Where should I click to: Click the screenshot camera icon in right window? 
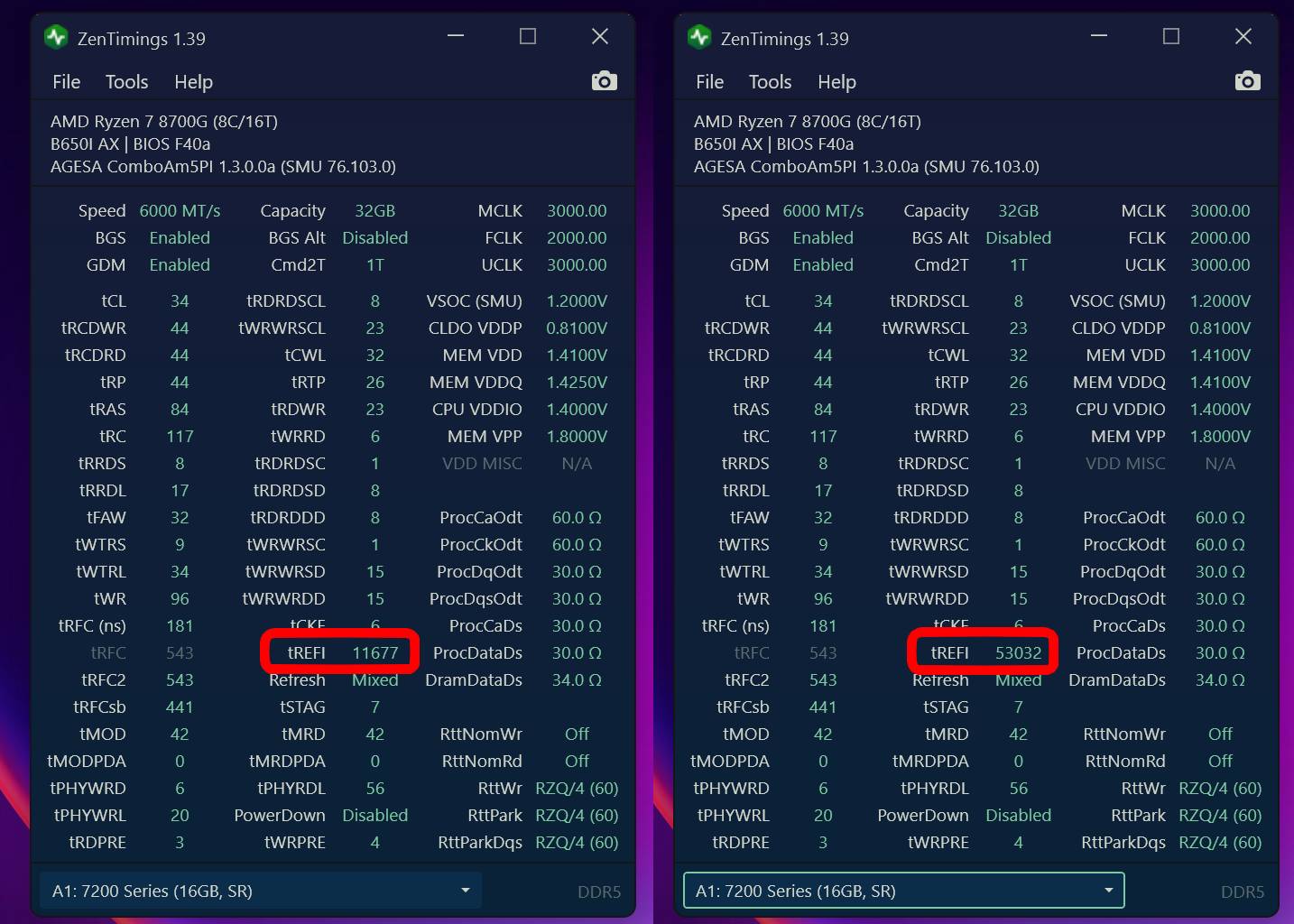pos(1247,81)
